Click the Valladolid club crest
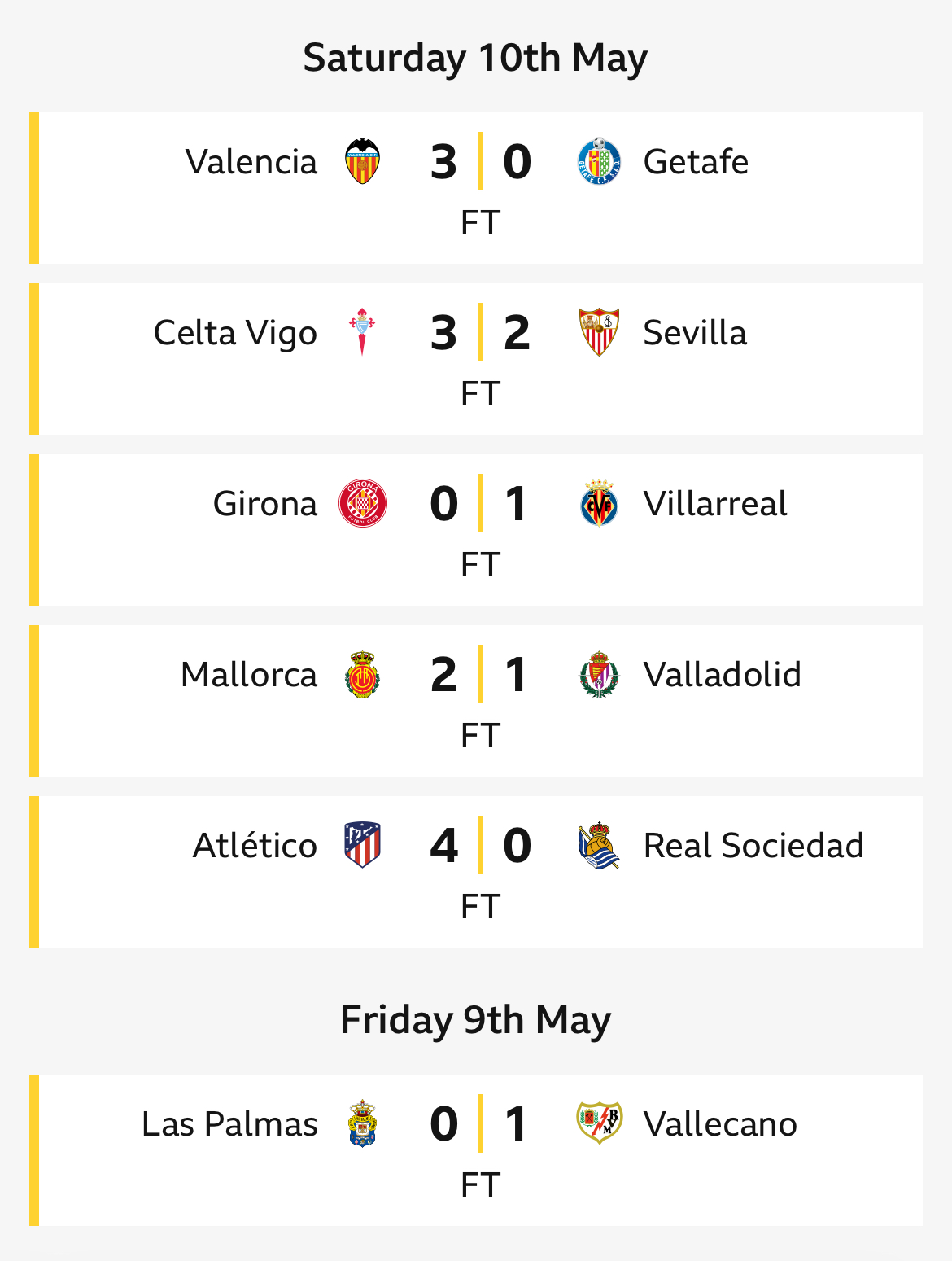952x1261 pixels. [x=599, y=674]
